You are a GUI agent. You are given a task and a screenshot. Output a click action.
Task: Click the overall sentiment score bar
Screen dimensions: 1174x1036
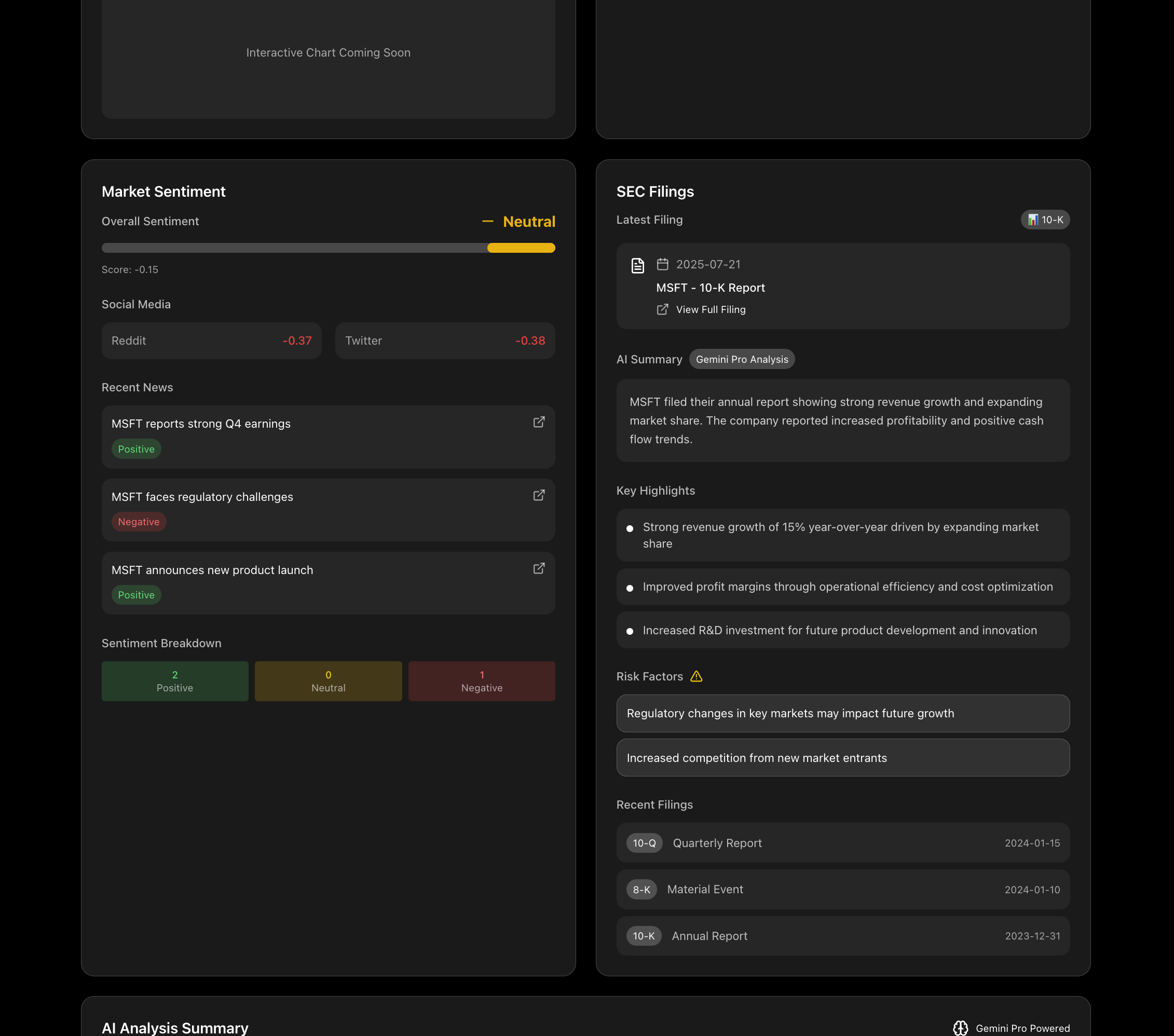click(328, 248)
